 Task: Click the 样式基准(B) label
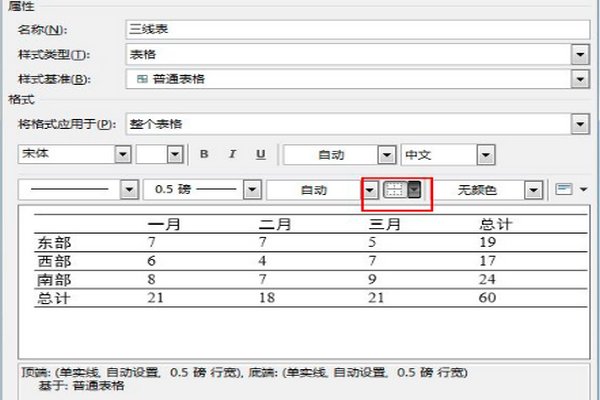point(54,79)
